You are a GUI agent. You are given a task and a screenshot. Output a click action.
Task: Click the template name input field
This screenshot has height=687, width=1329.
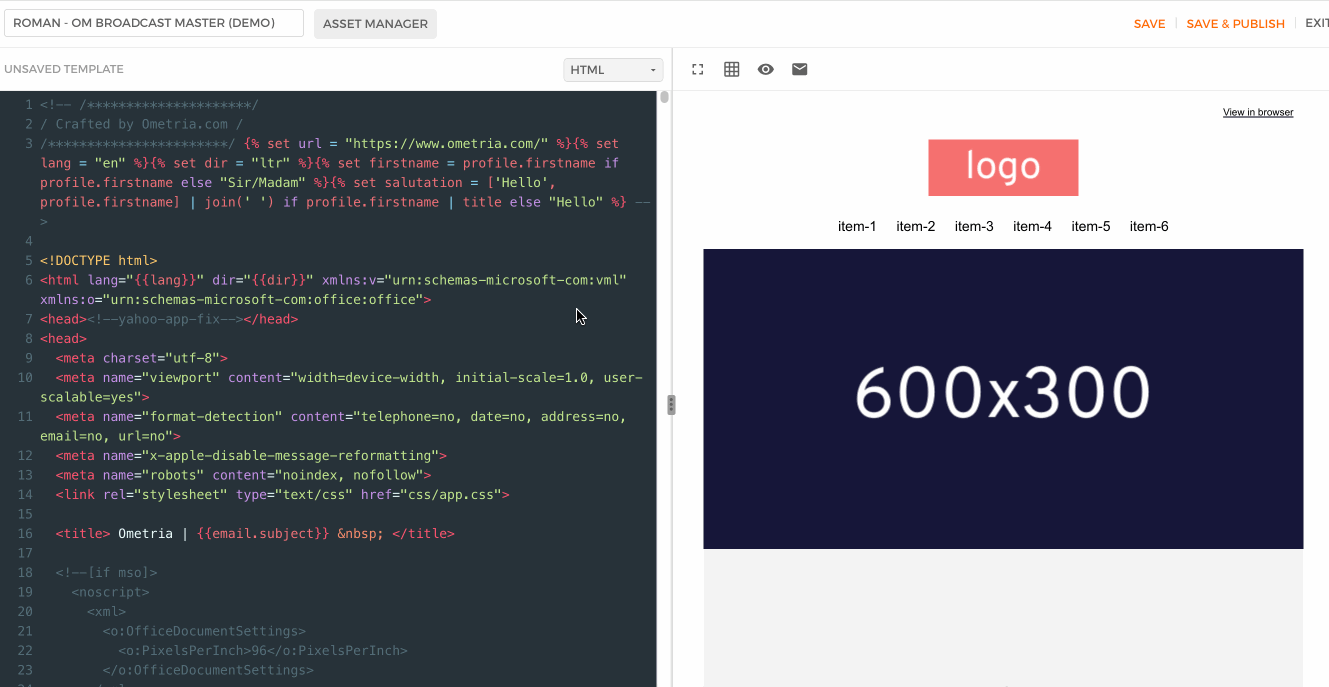click(x=154, y=23)
